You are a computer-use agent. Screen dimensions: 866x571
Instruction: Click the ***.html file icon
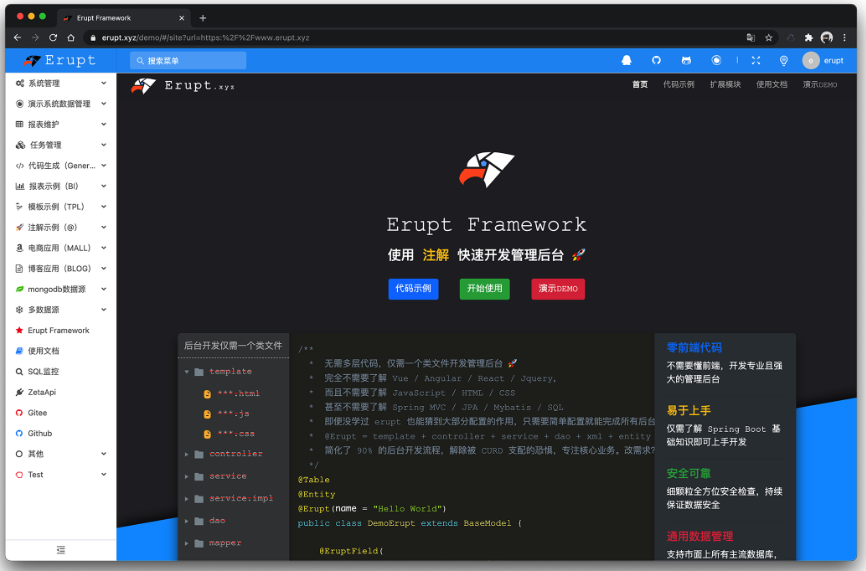click(x=207, y=394)
